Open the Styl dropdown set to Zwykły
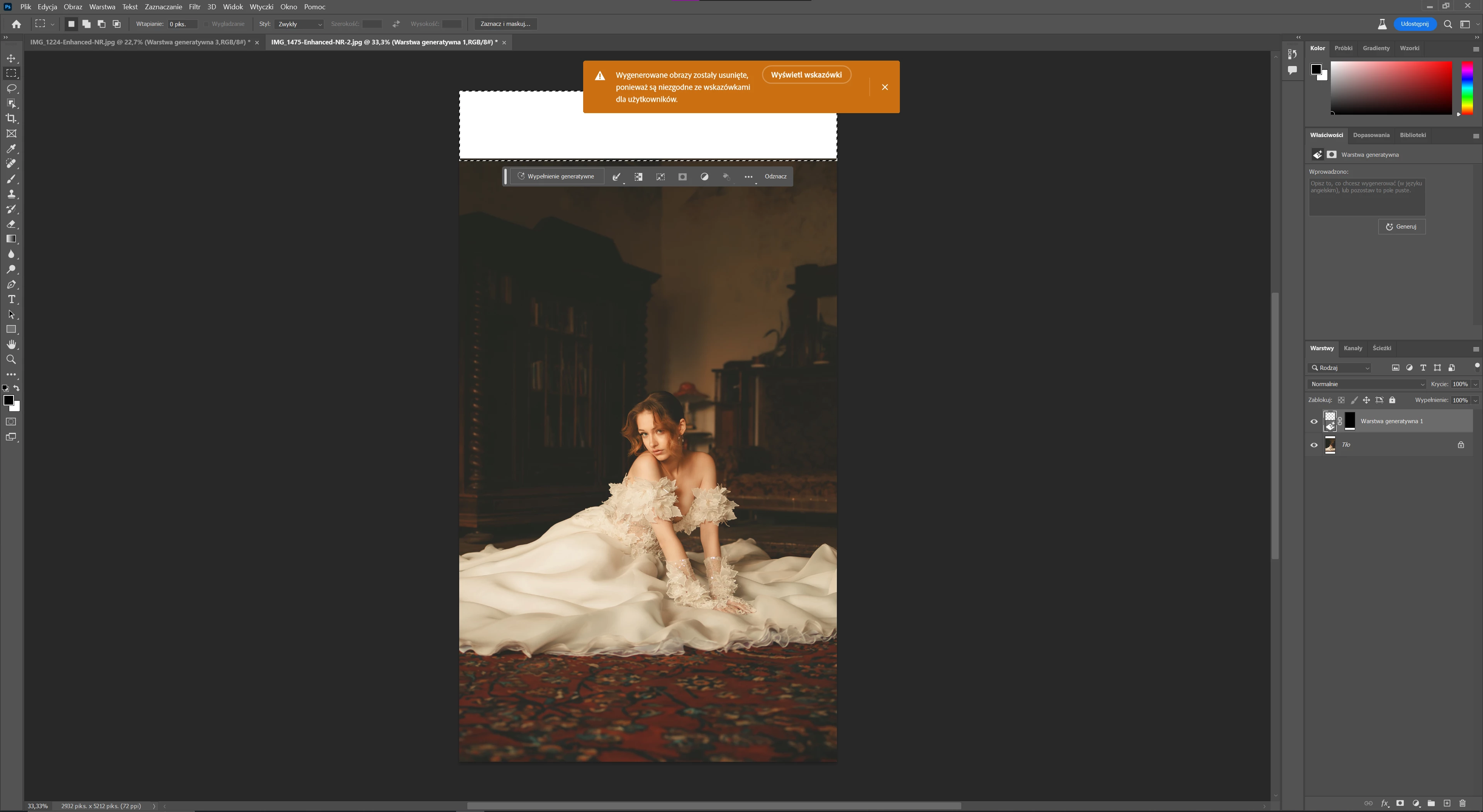The image size is (1483, 812). click(x=299, y=24)
